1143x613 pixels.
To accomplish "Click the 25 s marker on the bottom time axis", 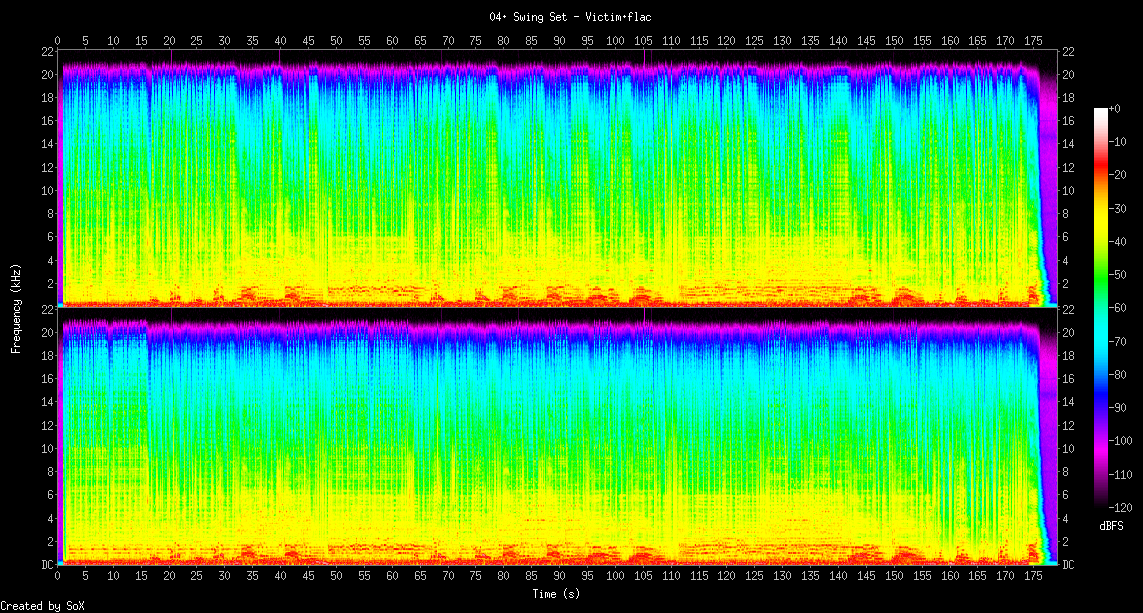I will coord(197,576).
